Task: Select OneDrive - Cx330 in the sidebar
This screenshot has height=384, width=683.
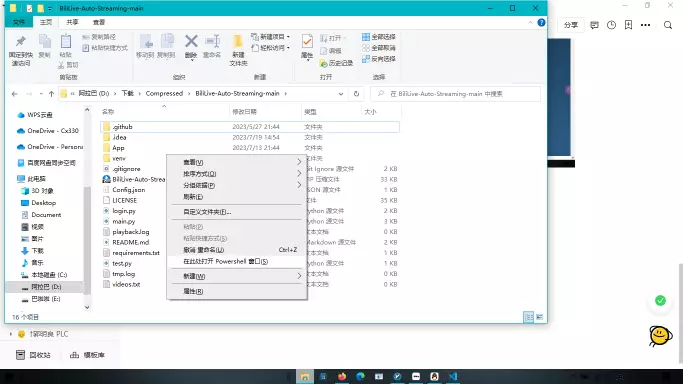Action: coord(48,131)
